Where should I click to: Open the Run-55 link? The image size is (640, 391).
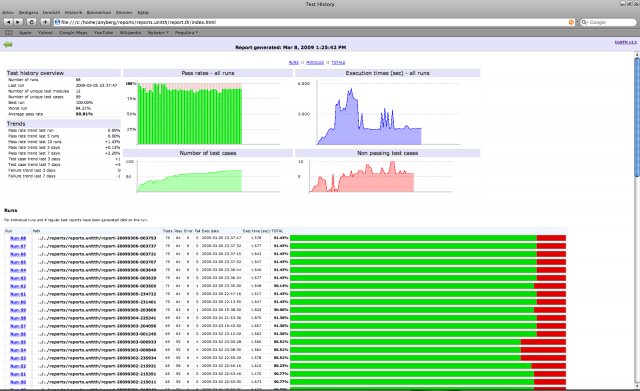(x=18, y=342)
